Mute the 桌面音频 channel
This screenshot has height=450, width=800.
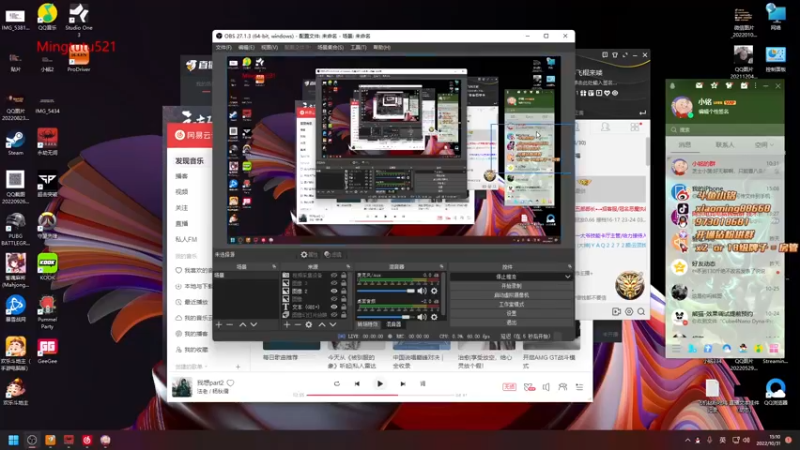(422, 317)
